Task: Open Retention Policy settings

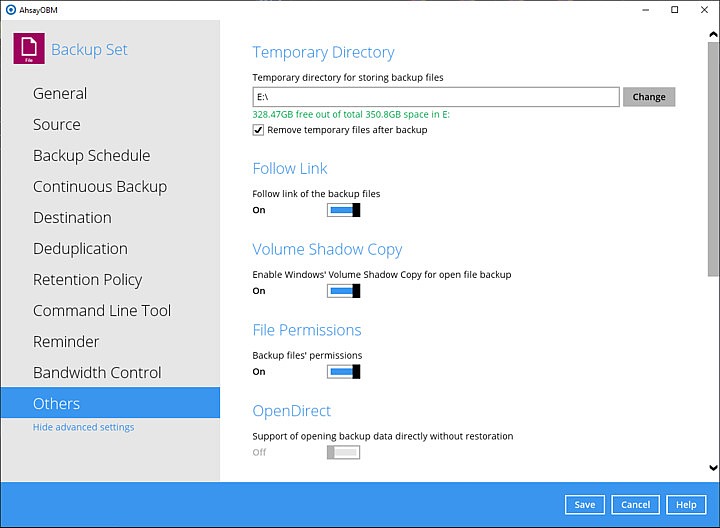Action: click(x=88, y=280)
